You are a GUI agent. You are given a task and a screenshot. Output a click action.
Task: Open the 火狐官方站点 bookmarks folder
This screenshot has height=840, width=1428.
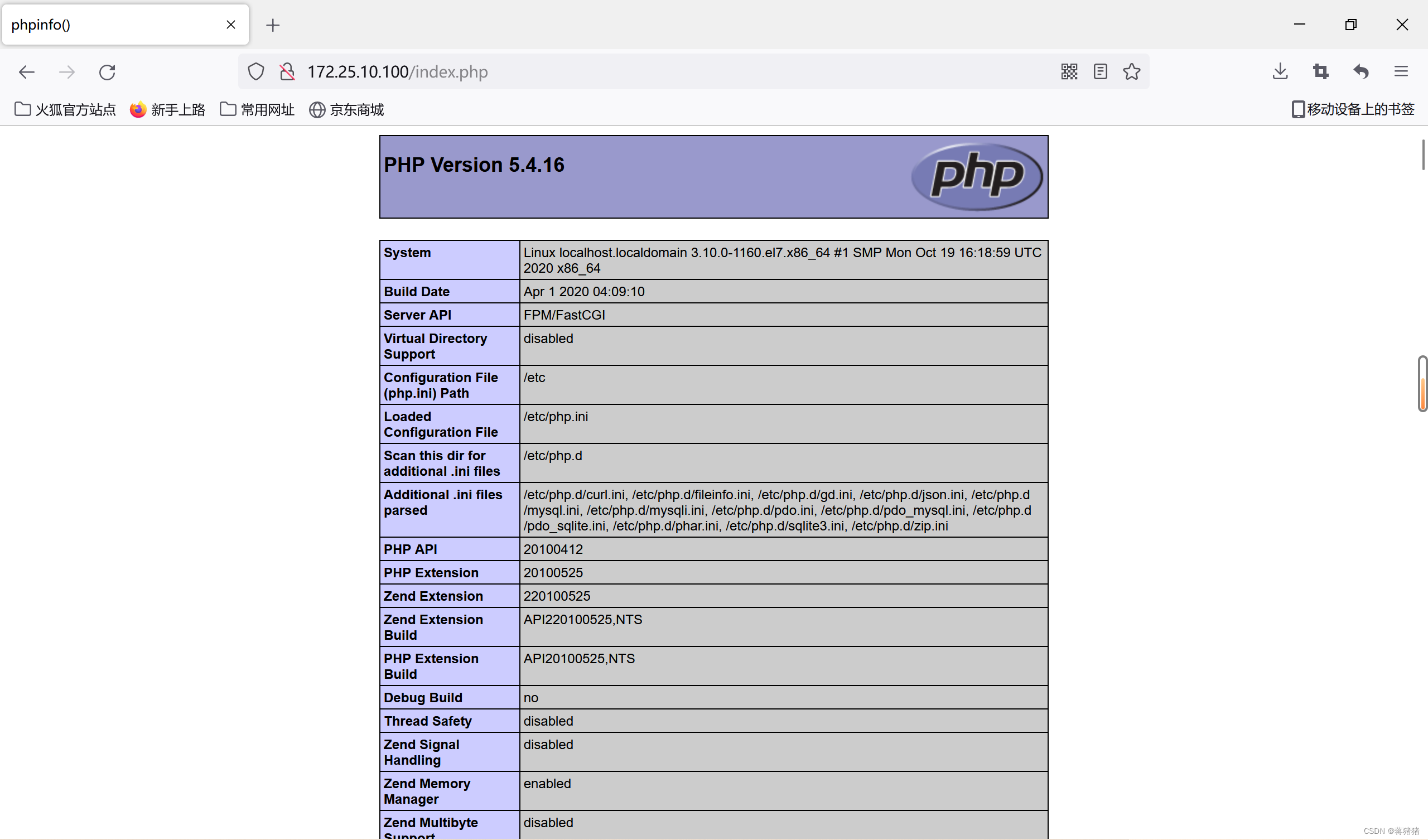65,109
